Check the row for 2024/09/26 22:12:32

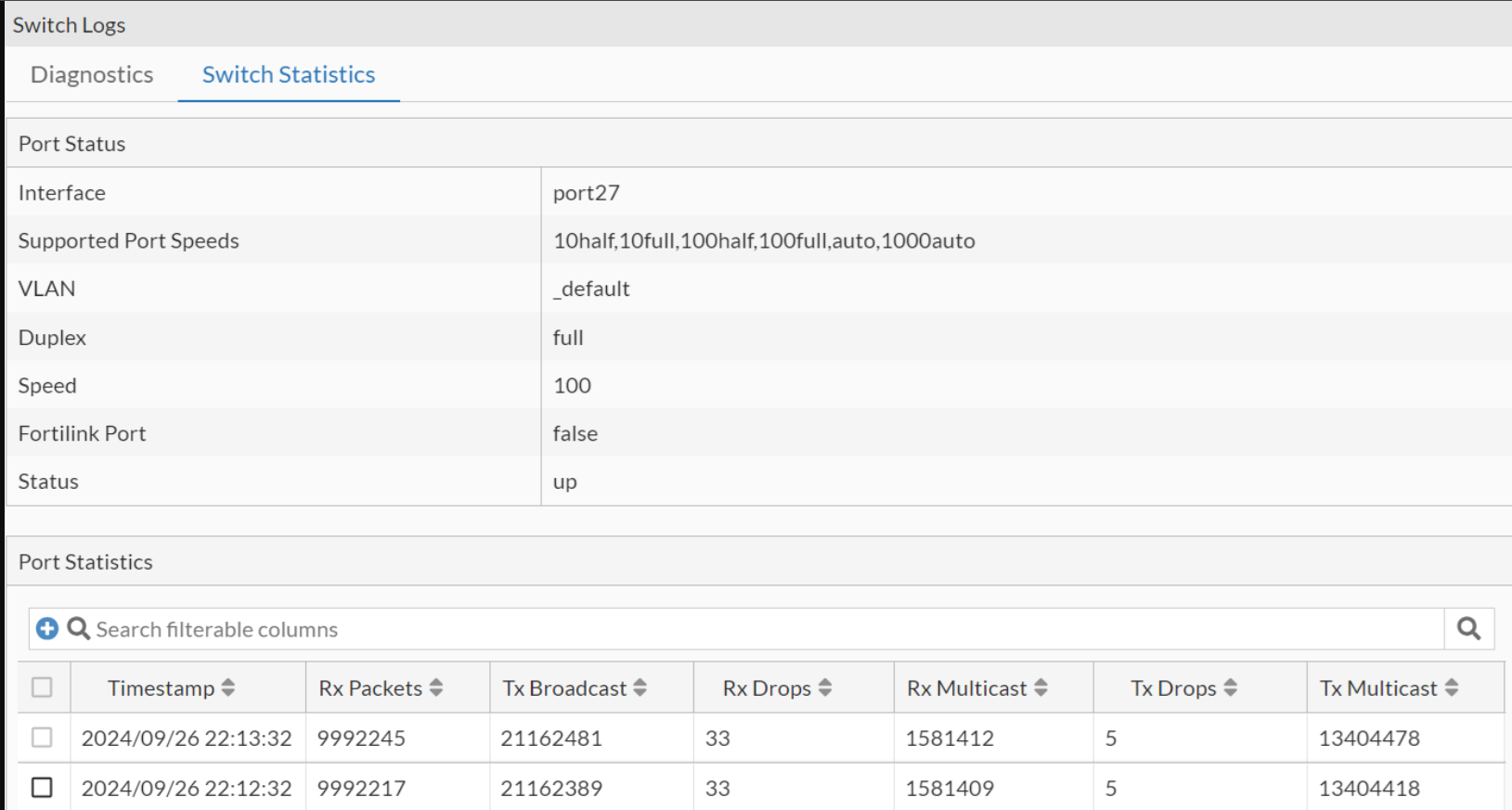42,788
